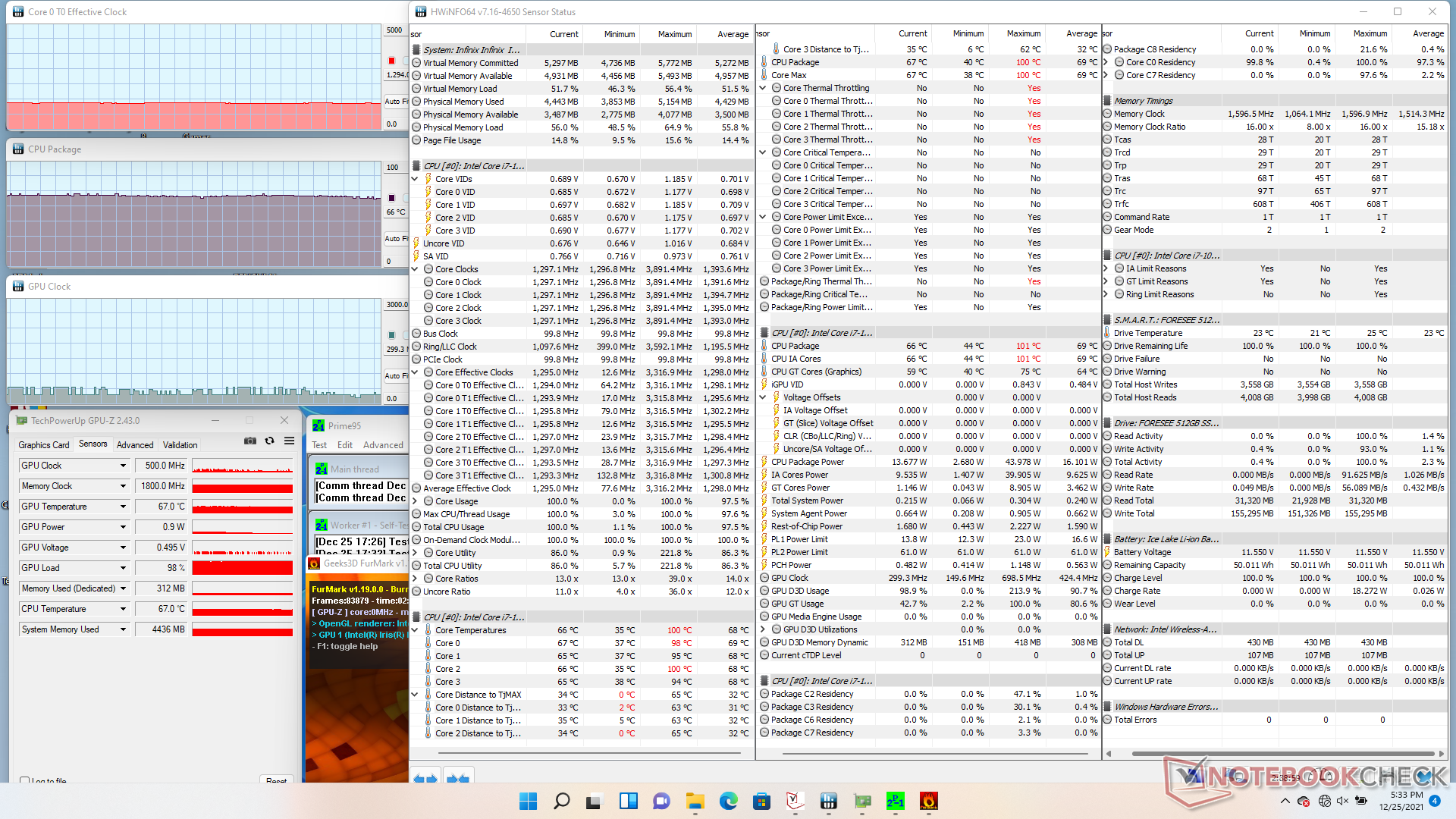Click HWiNFO collapse columns arrows button

(x=458, y=777)
